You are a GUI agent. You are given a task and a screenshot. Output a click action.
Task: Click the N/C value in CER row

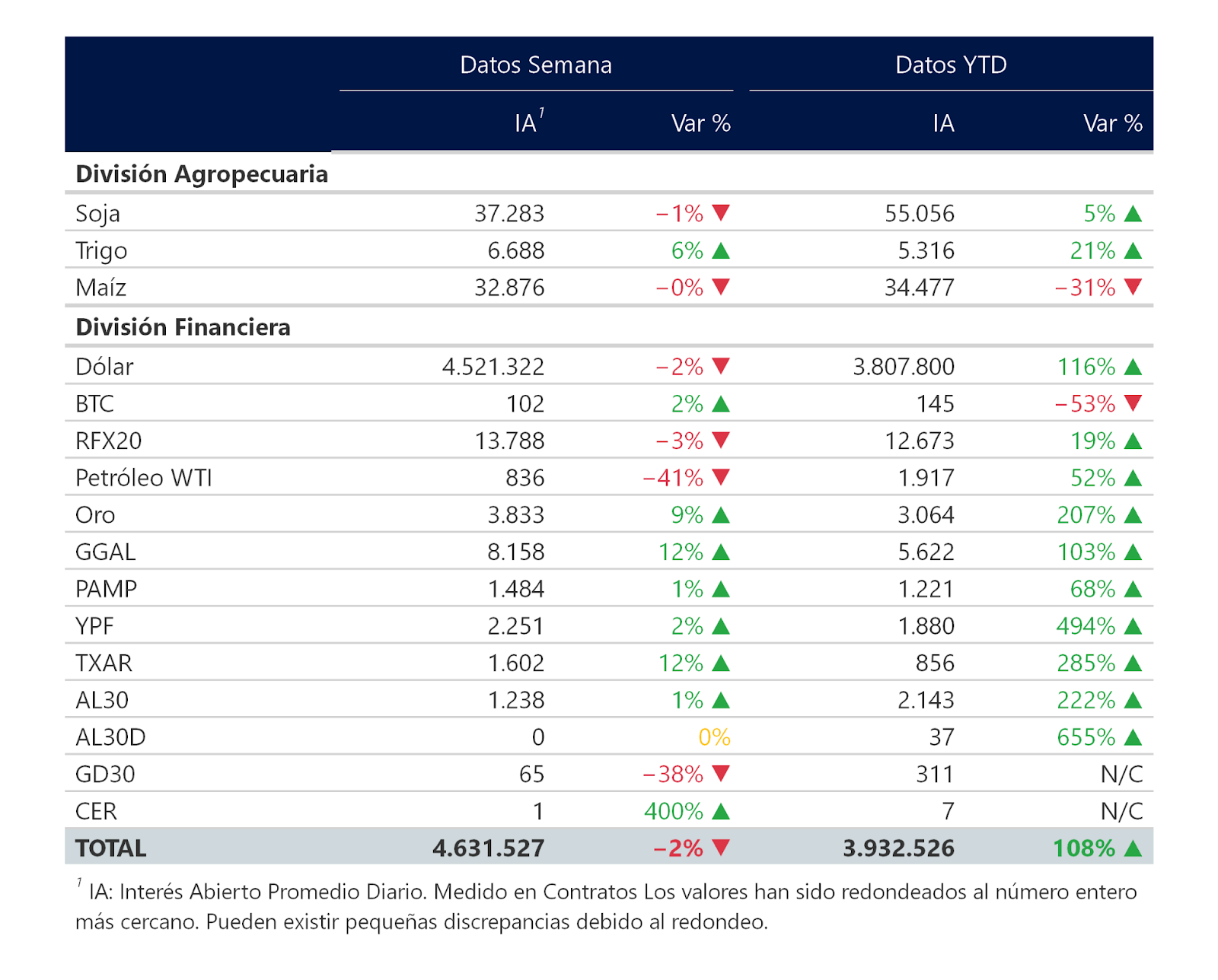point(1121,811)
